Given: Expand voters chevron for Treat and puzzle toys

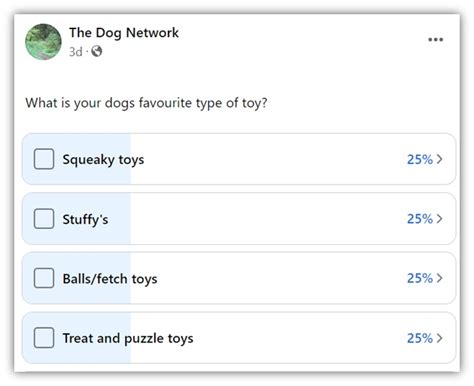Looking at the screenshot, I should coord(439,338).
